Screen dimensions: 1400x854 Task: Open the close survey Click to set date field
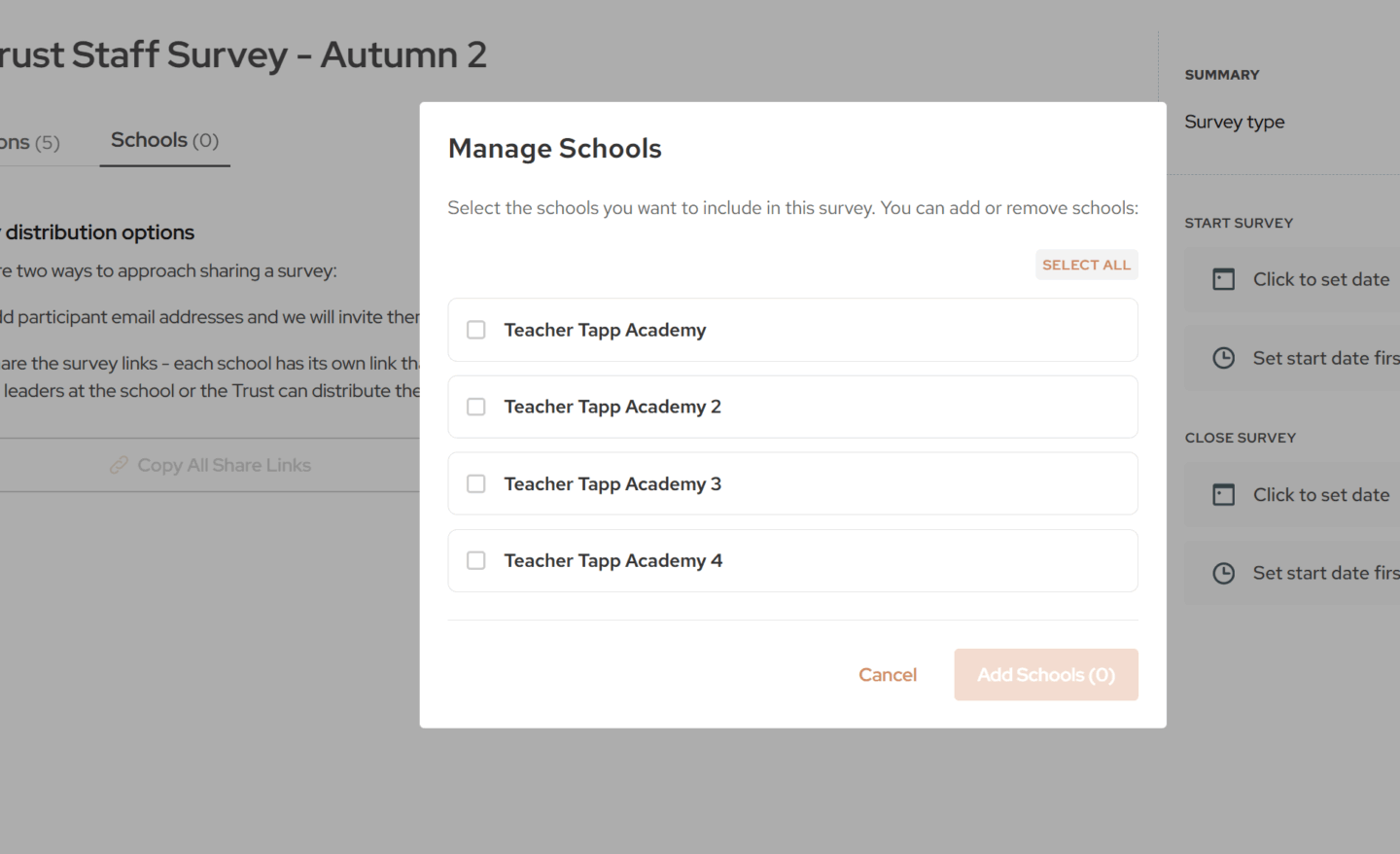click(1320, 495)
